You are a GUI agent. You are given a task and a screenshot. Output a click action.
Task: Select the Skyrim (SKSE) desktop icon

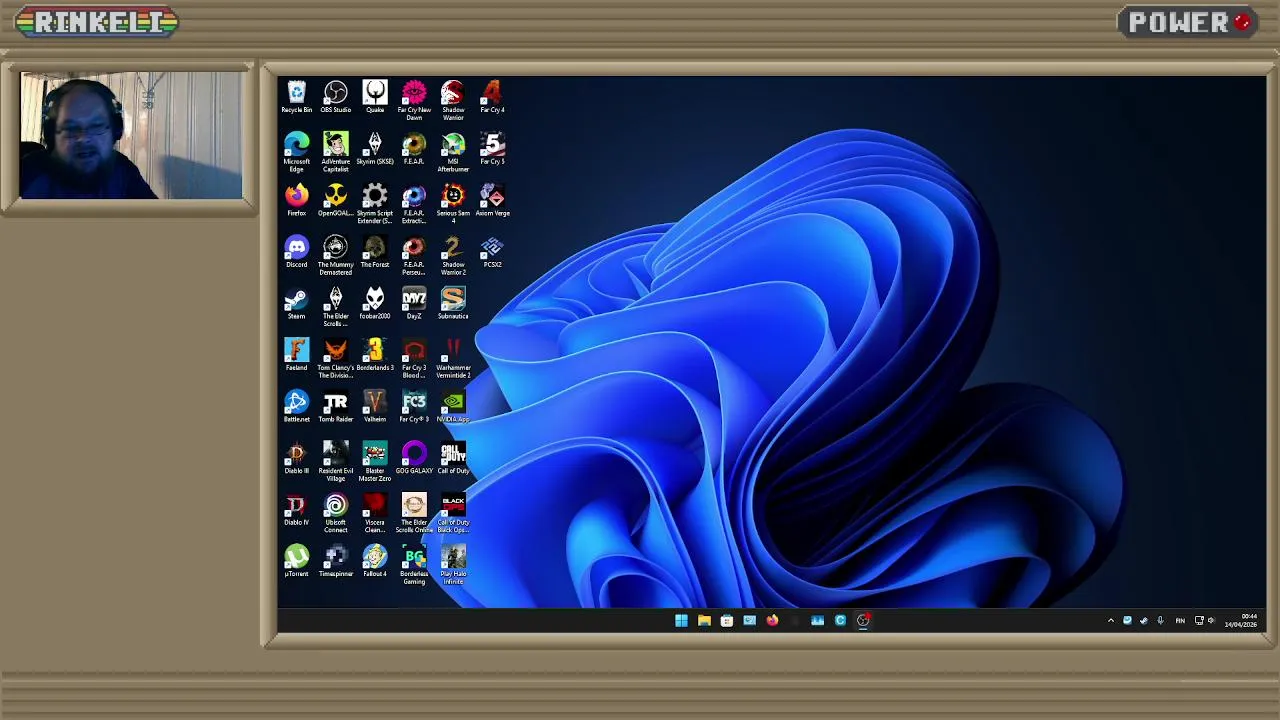tap(375, 146)
